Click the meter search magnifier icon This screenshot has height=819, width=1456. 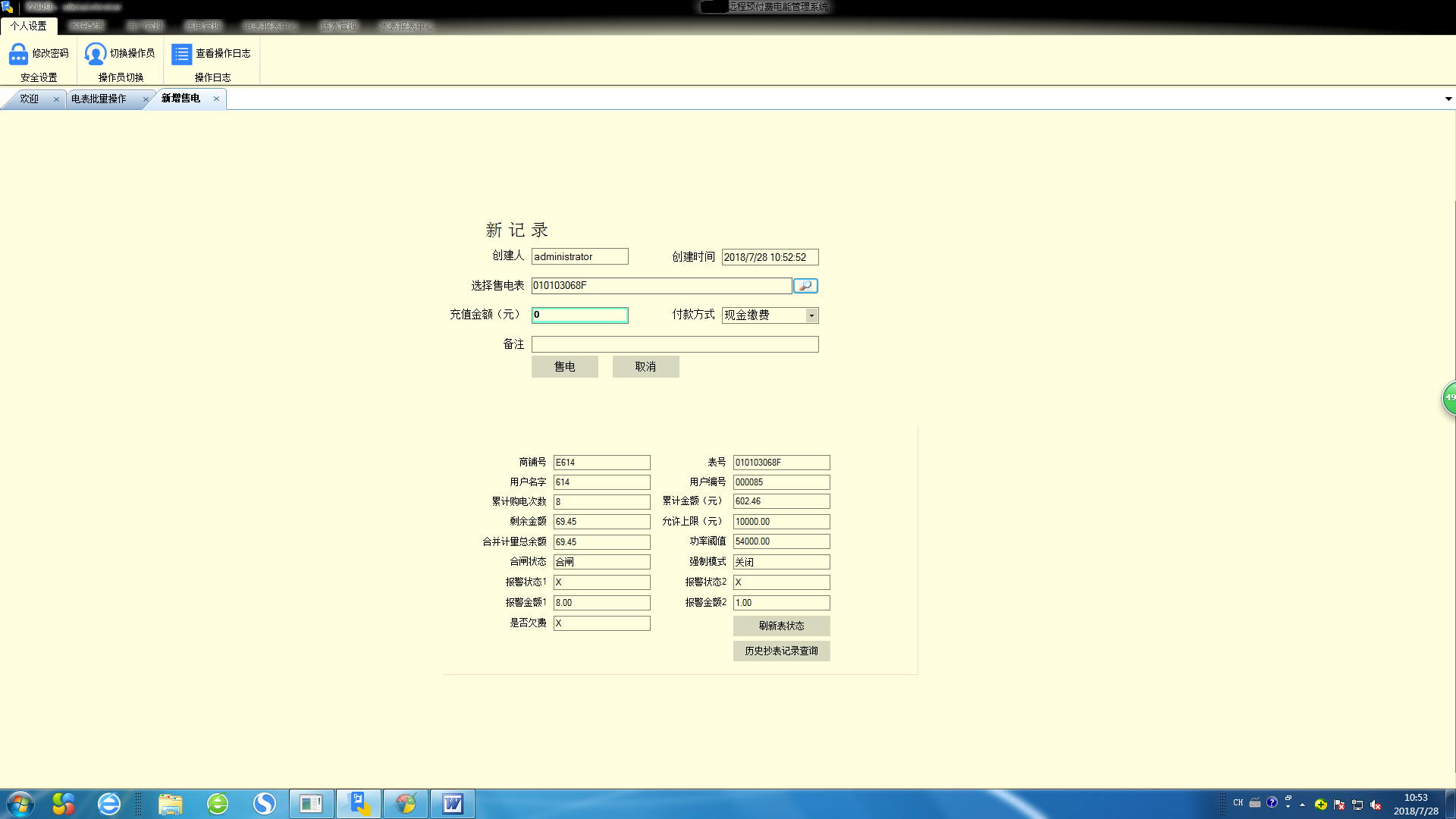805,286
